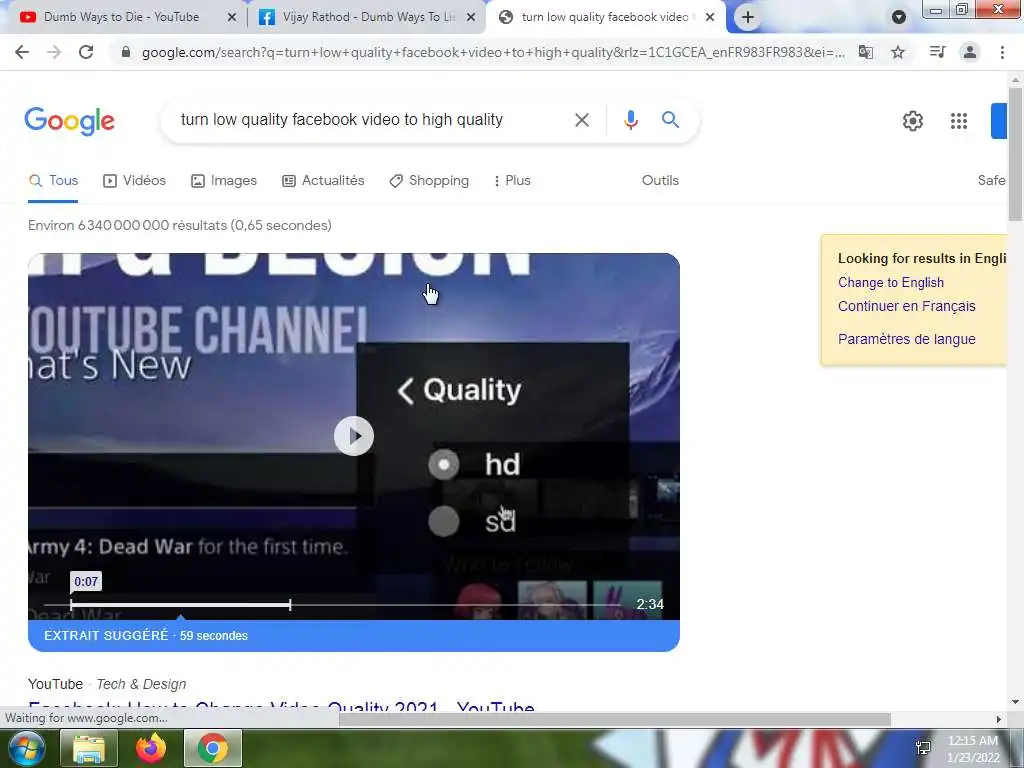Select the Actualités results tab

(x=323, y=181)
